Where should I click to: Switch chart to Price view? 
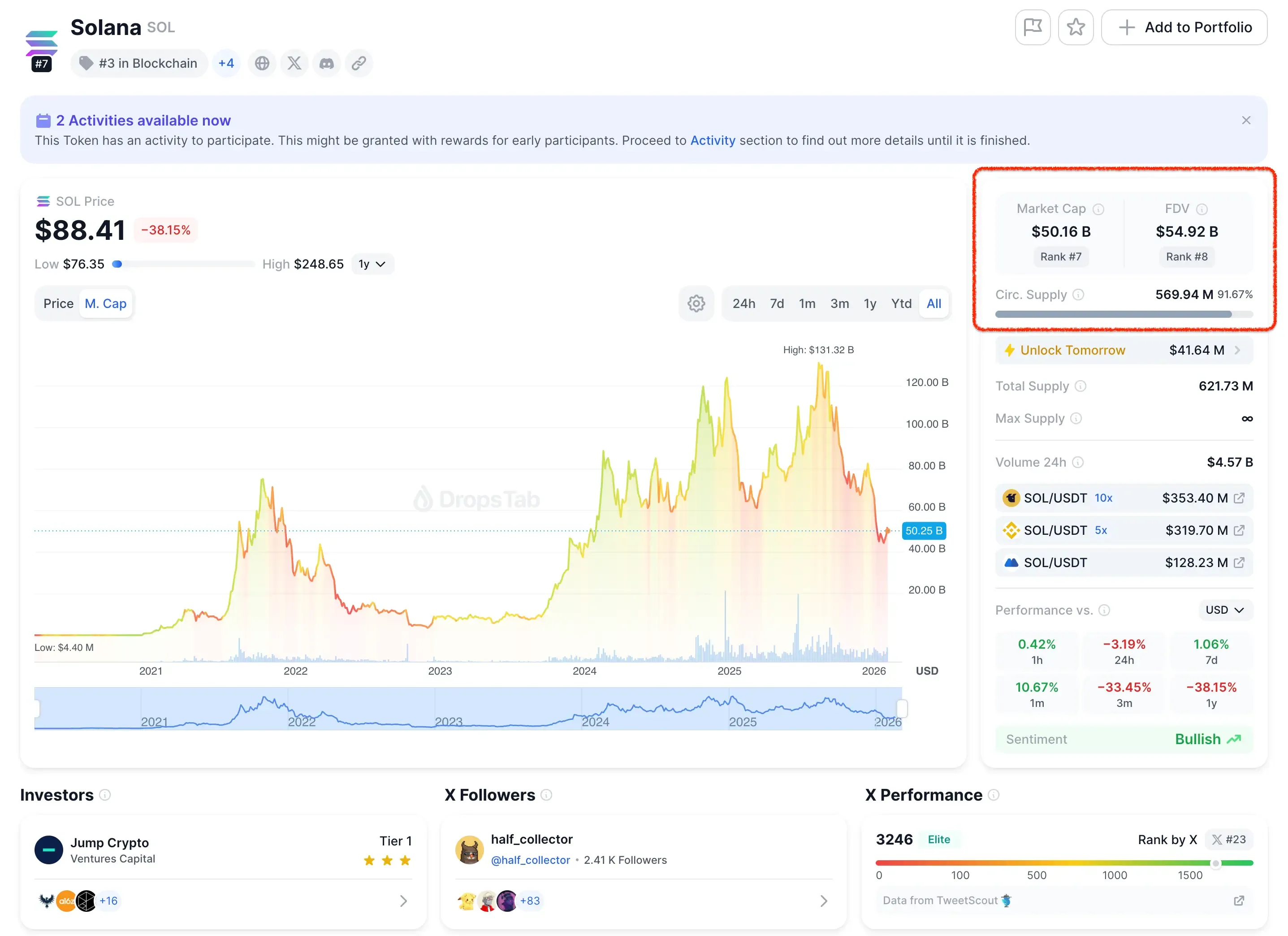59,303
